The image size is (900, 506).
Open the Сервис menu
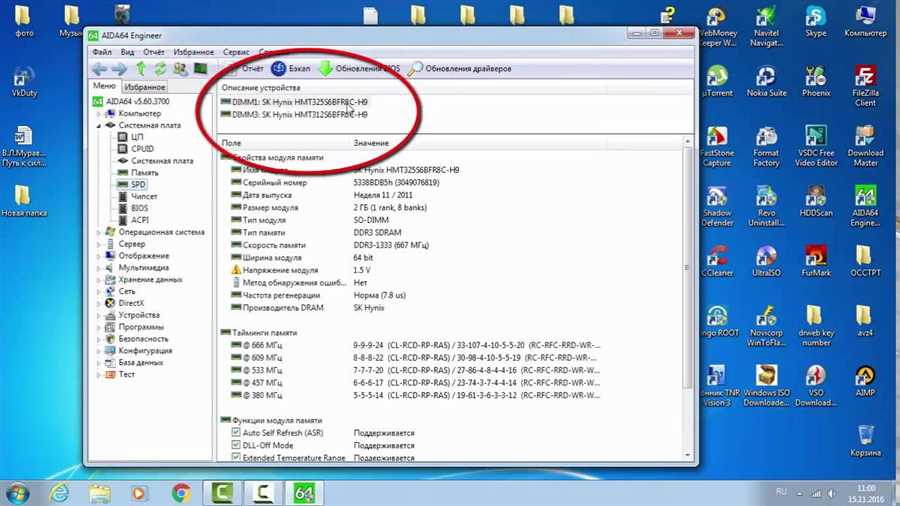[236, 52]
